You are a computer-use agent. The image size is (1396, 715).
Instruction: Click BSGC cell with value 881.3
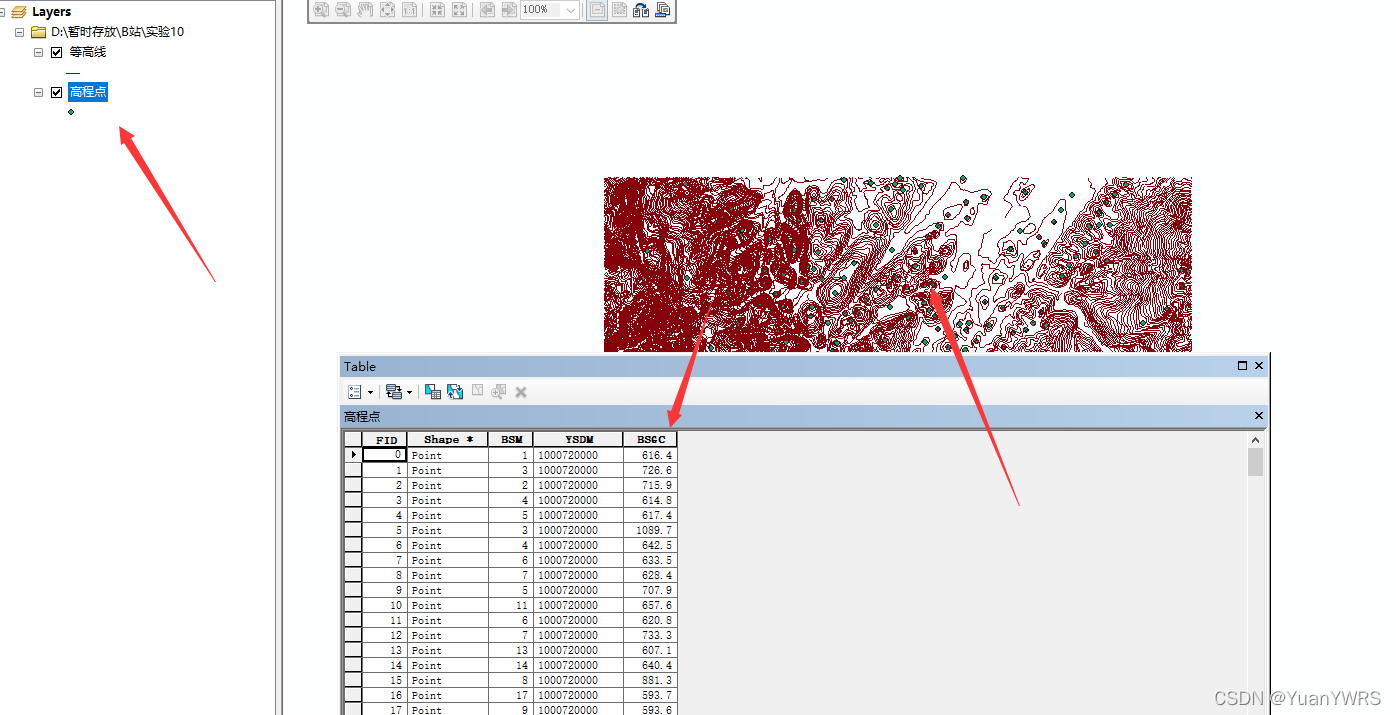(x=650, y=680)
